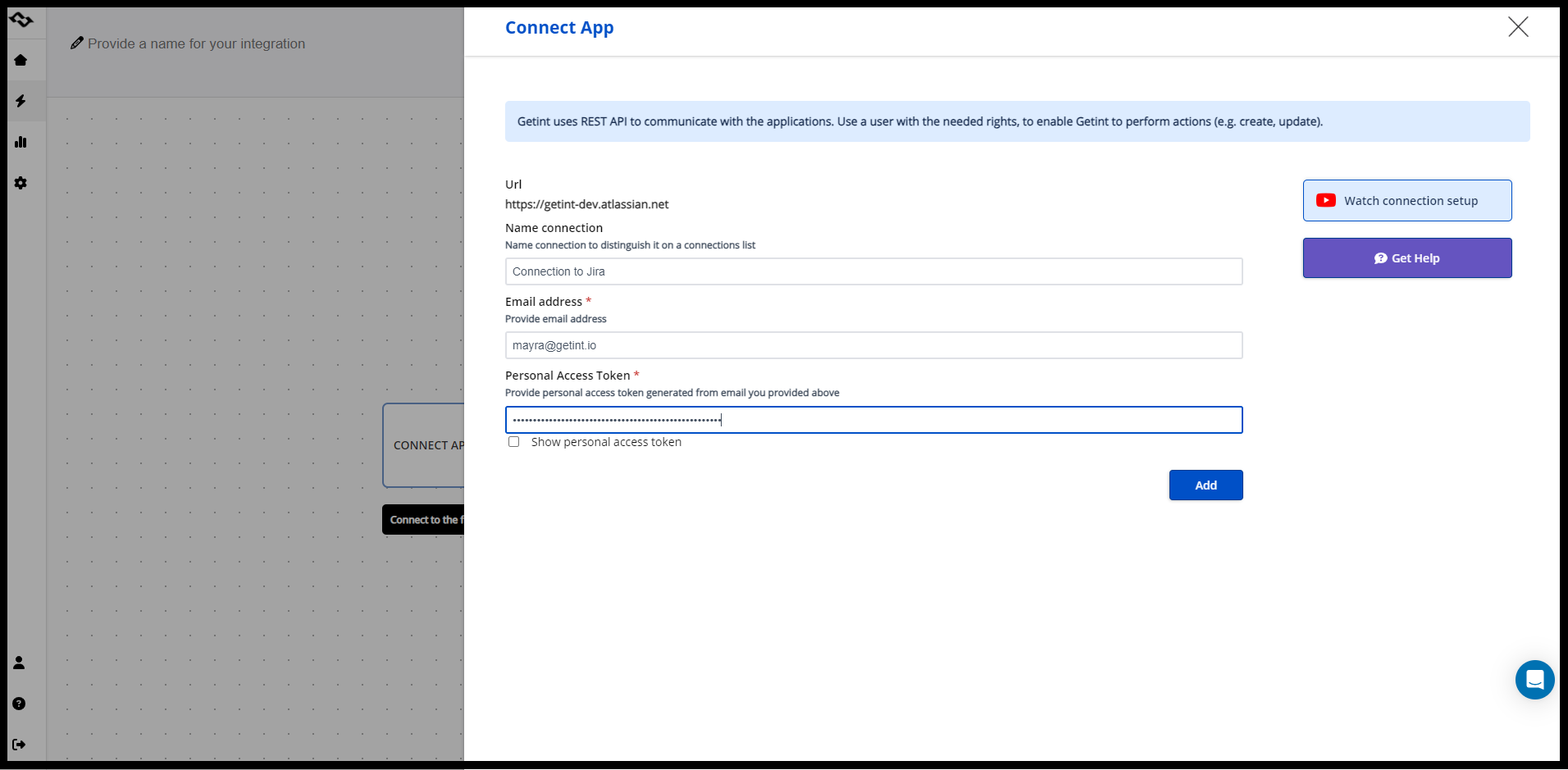This screenshot has height=770, width=1568.
Task: Click the question mark help icon
Action: 19,704
